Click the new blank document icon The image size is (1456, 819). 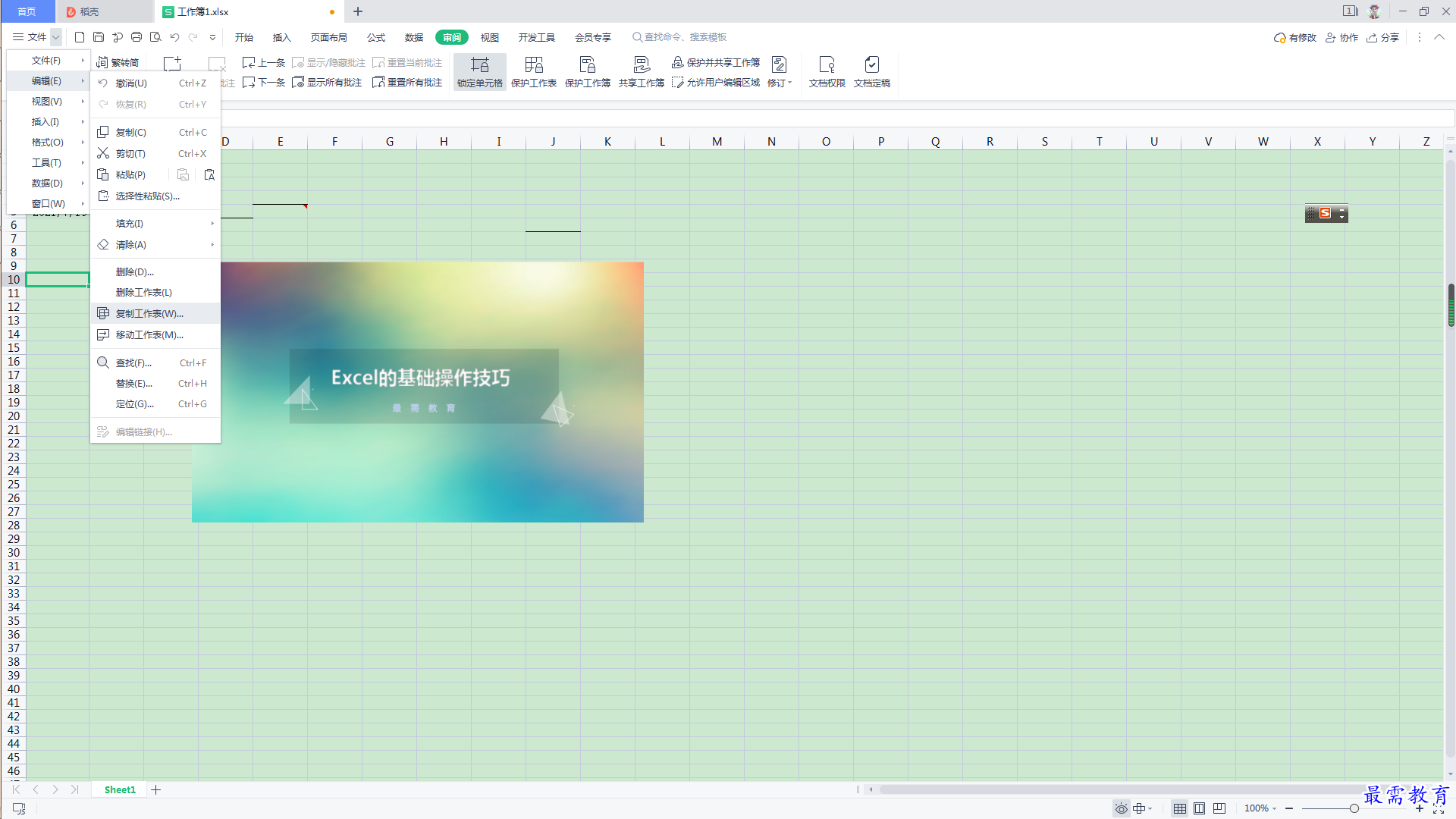click(x=79, y=37)
